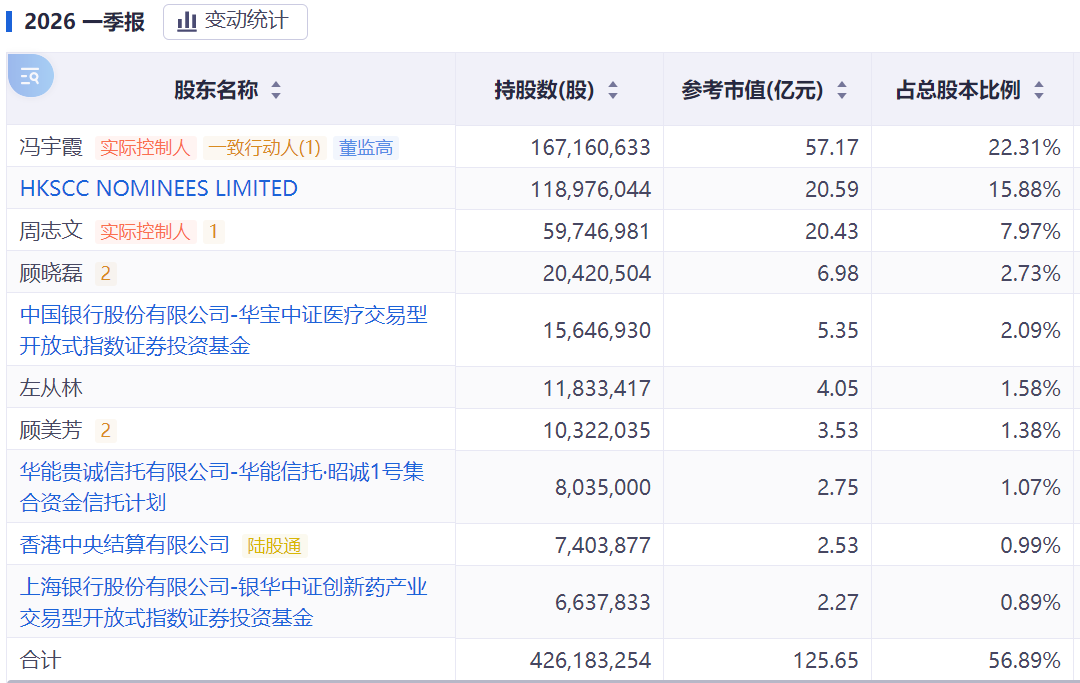Sort by 股东名称 column arrows
Image resolution: width=1080 pixels, height=683 pixels.
click(276, 90)
